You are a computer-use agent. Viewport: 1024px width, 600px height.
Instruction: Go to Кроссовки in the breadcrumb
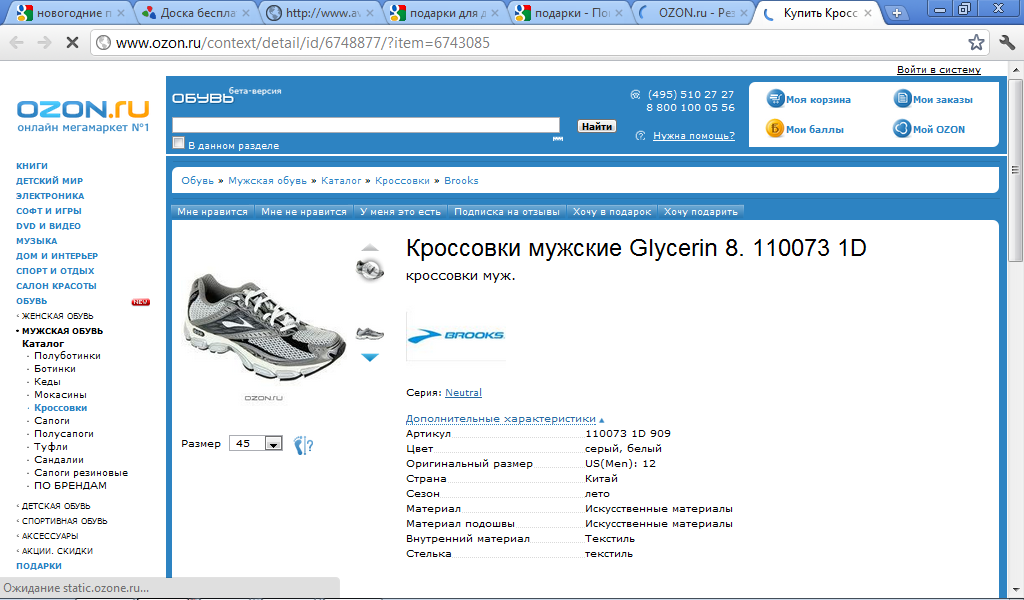coord(402,180)
